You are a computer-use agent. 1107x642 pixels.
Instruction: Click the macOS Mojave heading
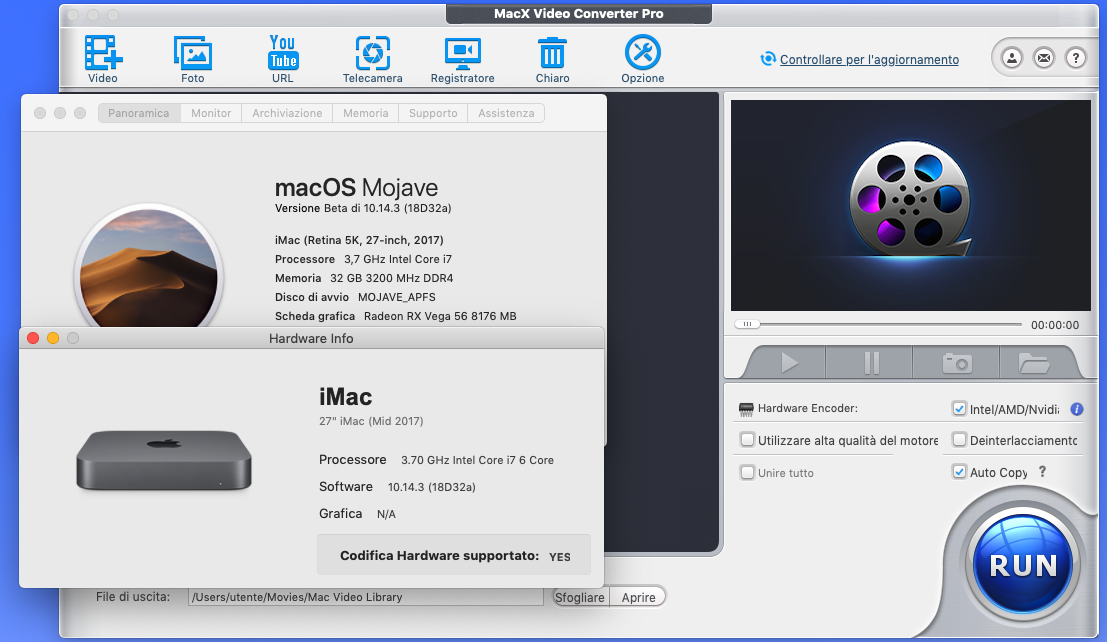coord(357,188)
